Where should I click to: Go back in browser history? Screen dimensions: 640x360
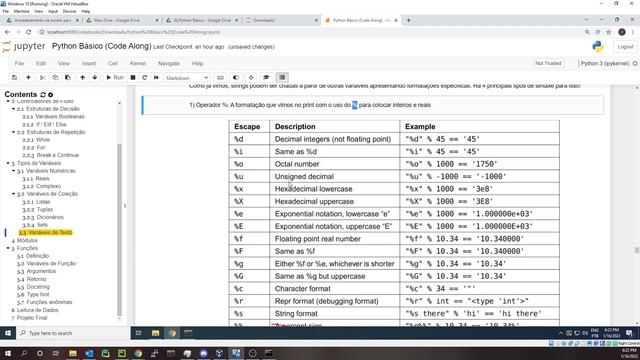coord(7,32)
